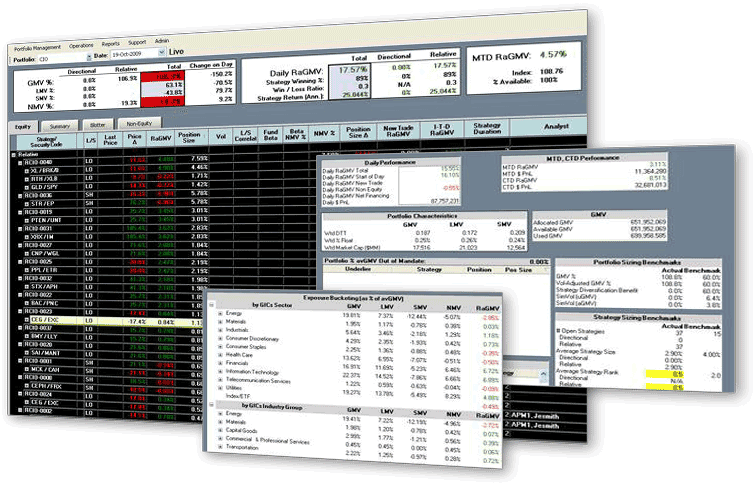Switch to the Non-Equity tab

click(139, 124)
